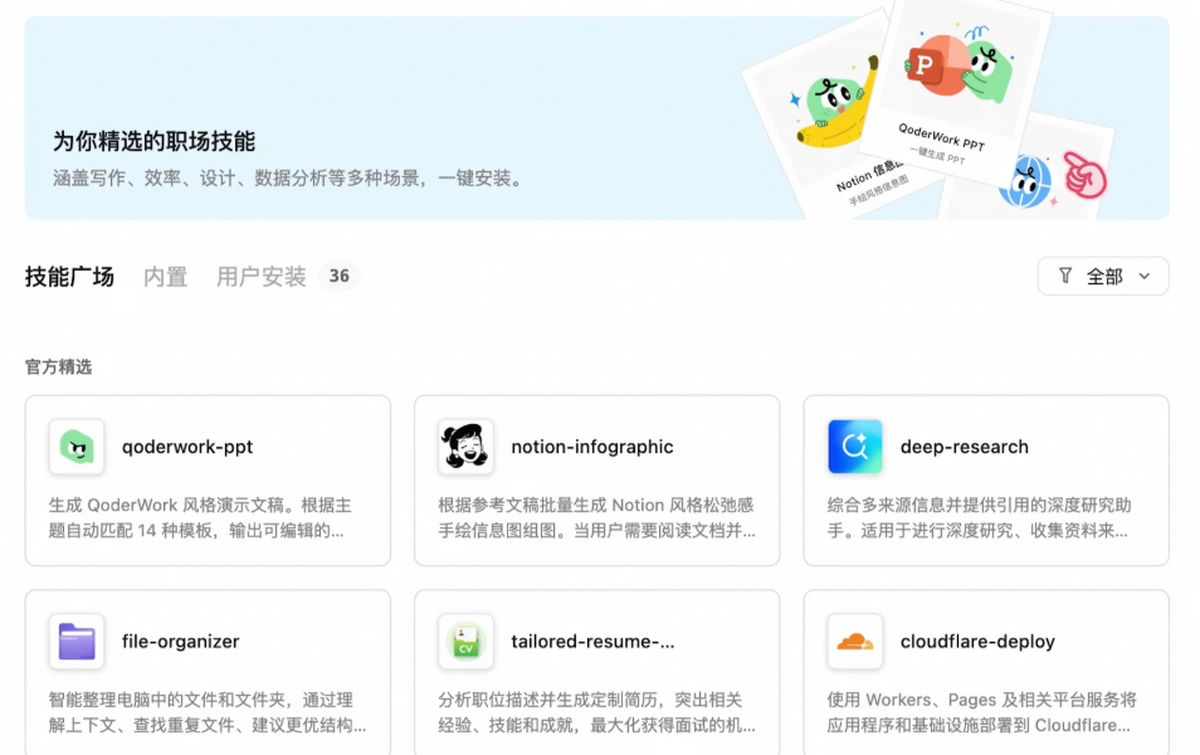The height and width of the screenshot is (755, 1200).
Task: Click the deep-research blue search icon
Action: 855,447
